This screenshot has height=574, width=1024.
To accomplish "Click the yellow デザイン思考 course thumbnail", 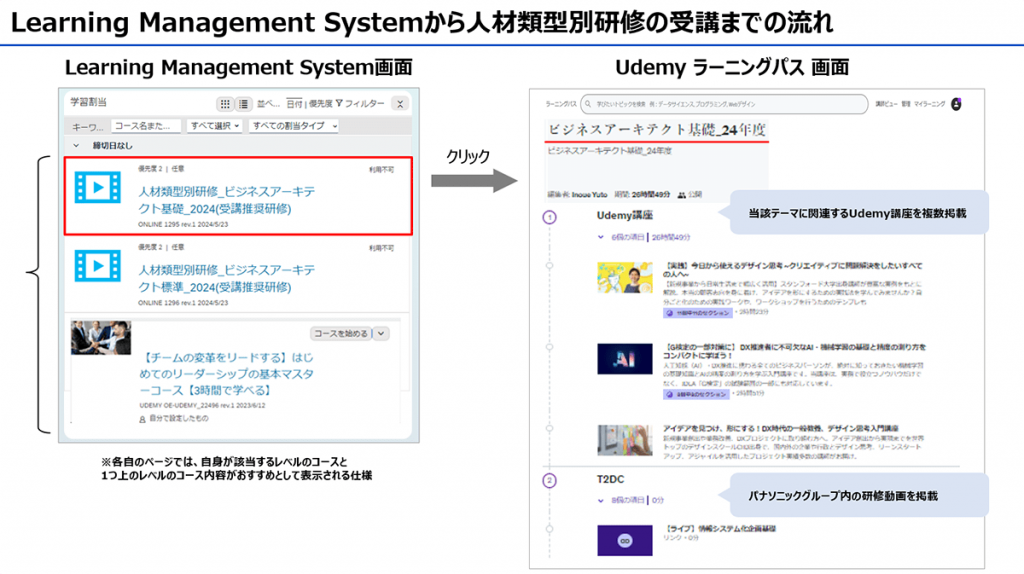I will [624, 278].
